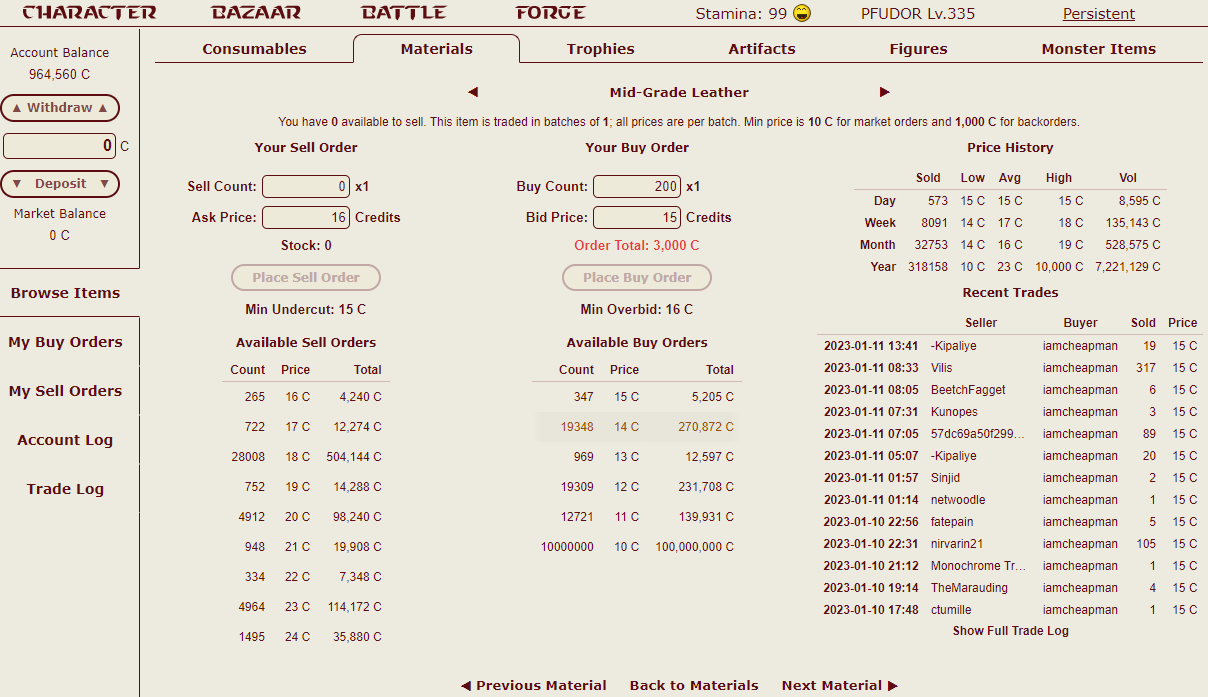Click Year high value 10,000 C
This screenshot has height=697, width=1208.
(x=1059, y=267)
